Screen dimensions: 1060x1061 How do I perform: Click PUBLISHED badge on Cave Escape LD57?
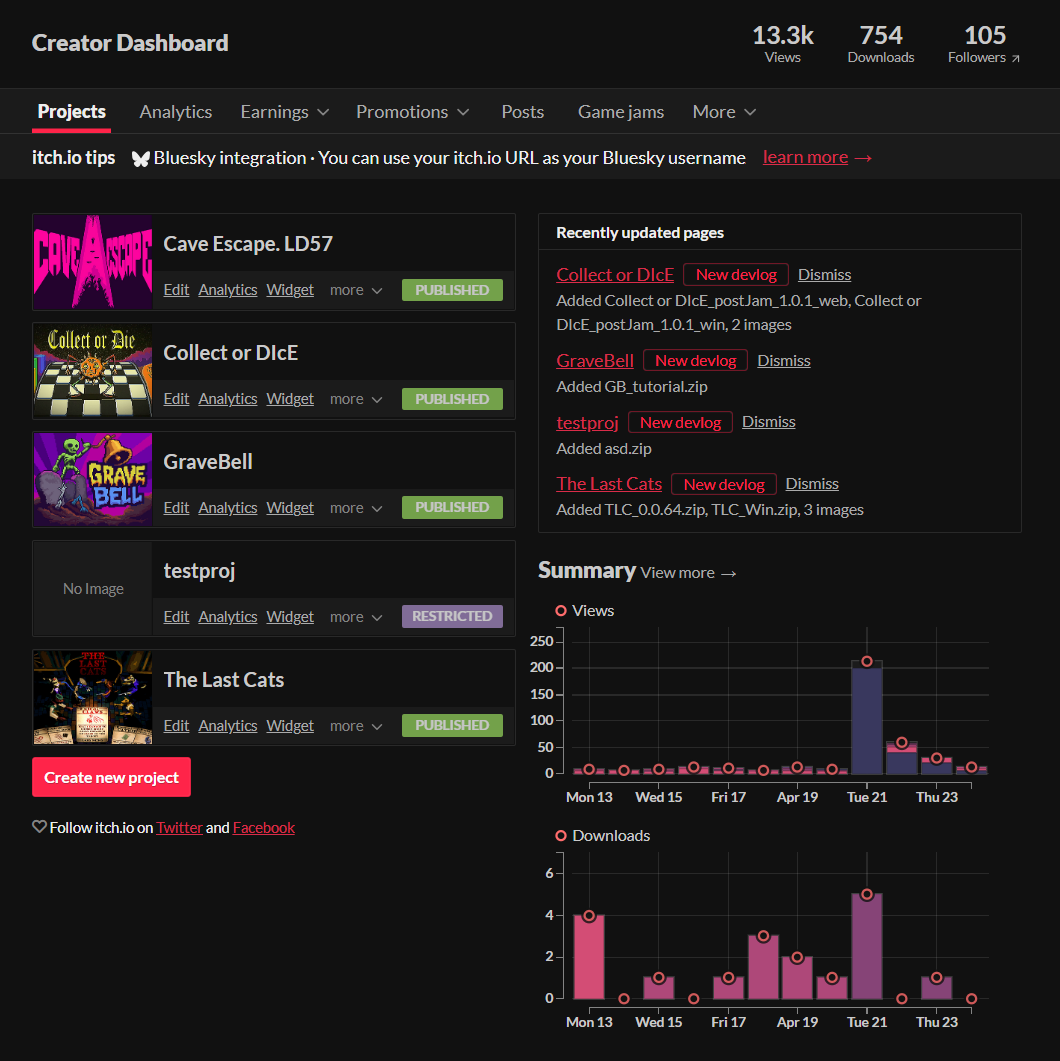tap(452, 290)
